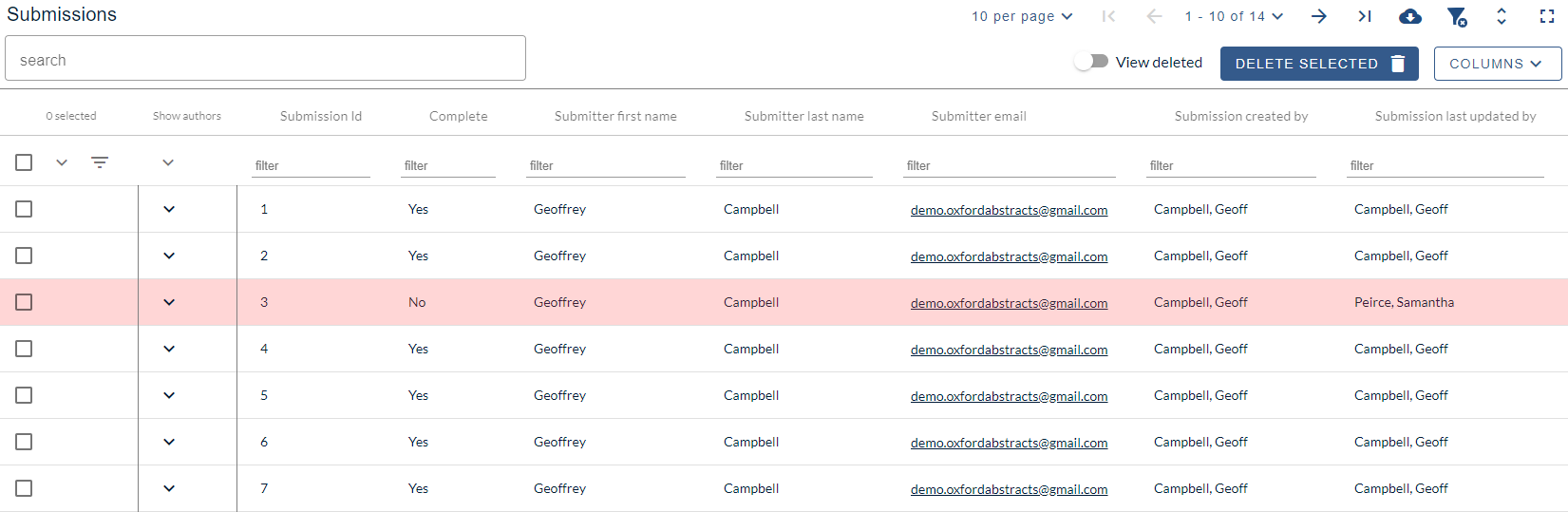Sort by Submitter email column header
Screen dimensions: 1568x512
coord(979,116)
